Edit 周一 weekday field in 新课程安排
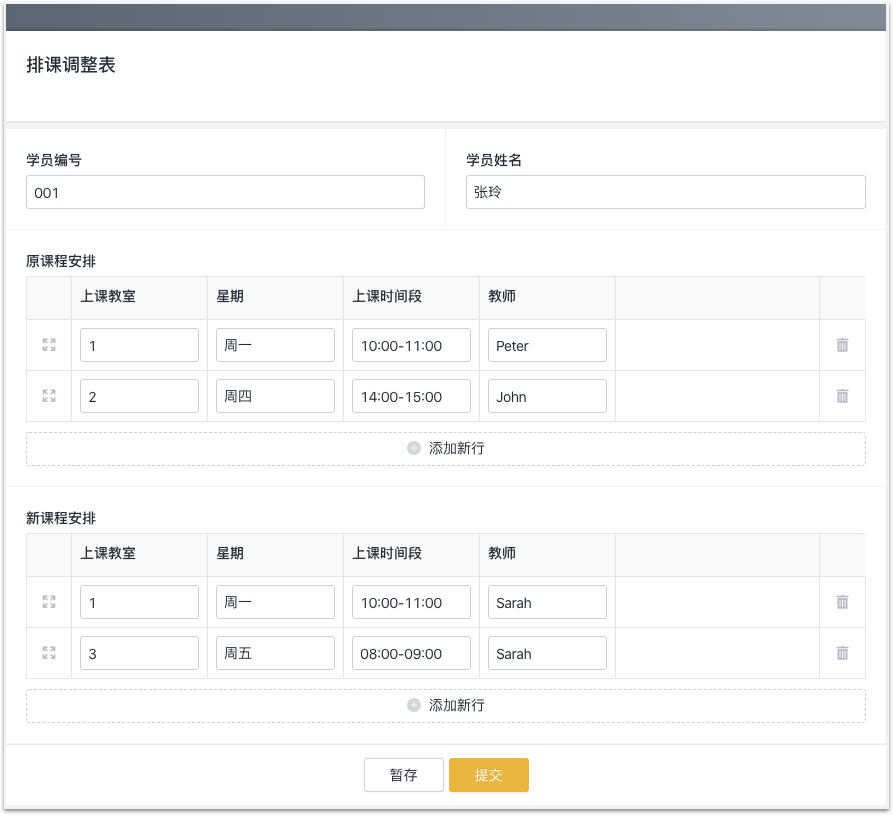Viewport: 893px width, 815px height. tap(276, 602)
